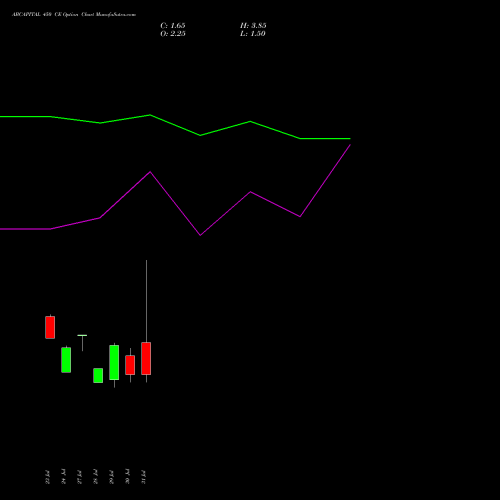Click the high value H: 3.85
500x500 pixels.
(253, 26)
